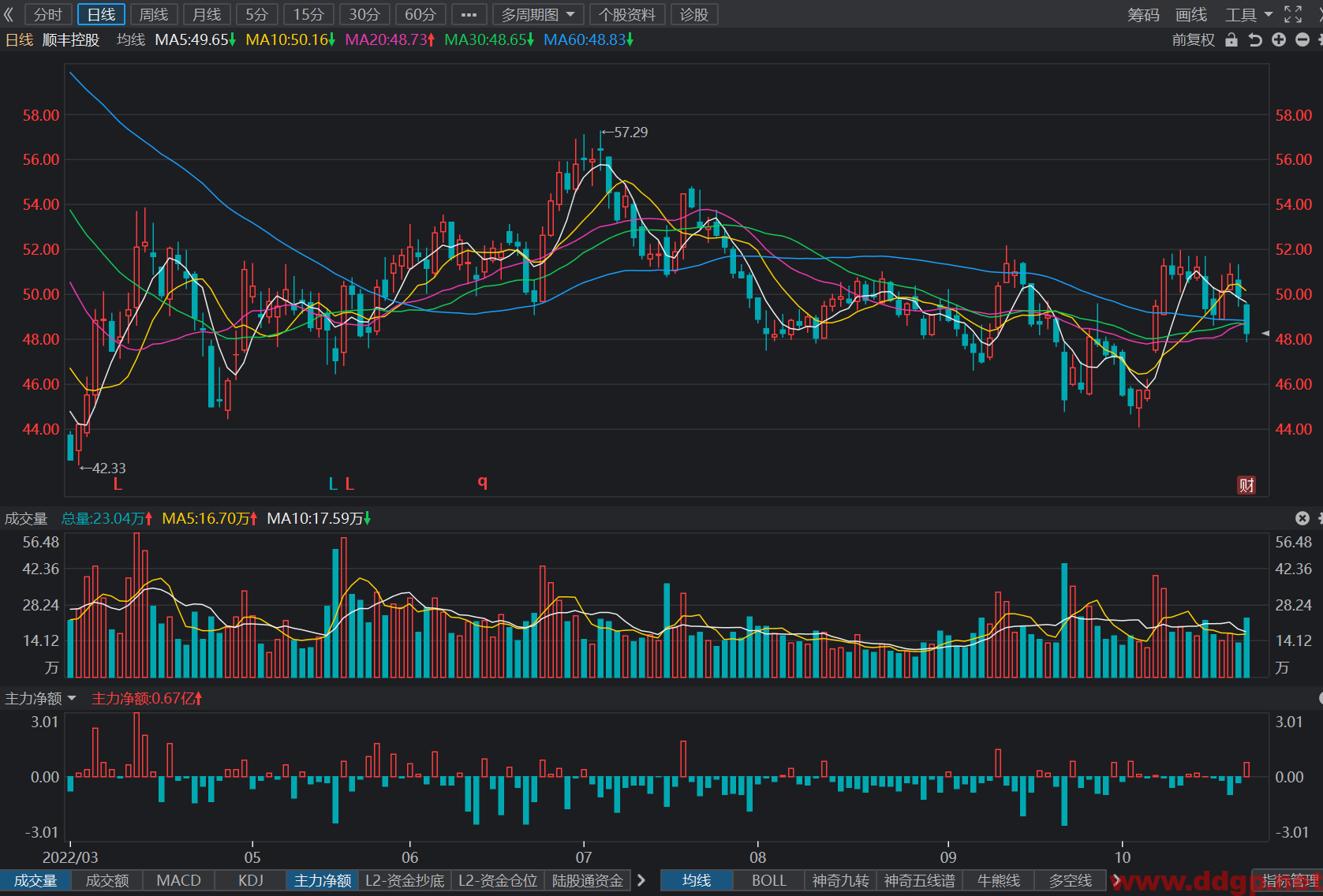This screenshot has height=896, width=1323.
Task: Click the cyan L marker under the chart
Action: pyautogui.click(x=333, y=483)
